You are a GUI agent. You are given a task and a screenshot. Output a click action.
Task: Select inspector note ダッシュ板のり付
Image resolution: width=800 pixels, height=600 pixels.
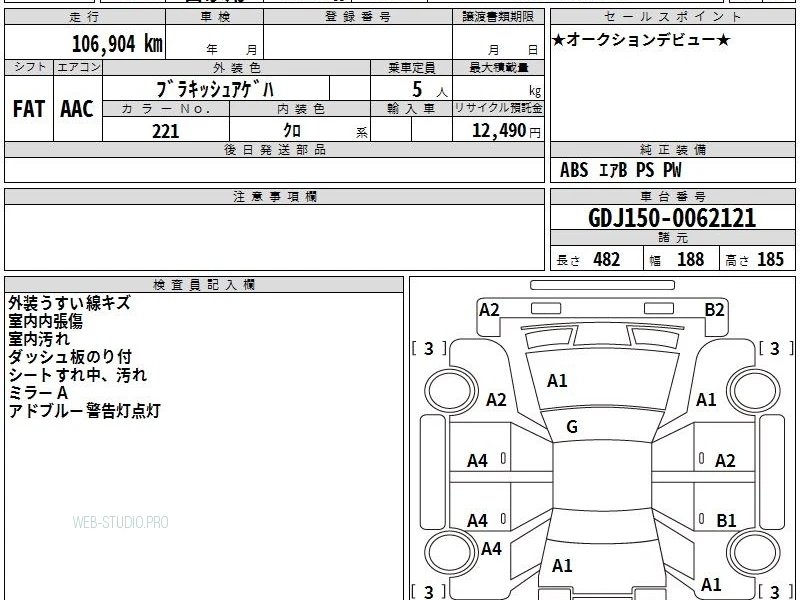[70, 357]
